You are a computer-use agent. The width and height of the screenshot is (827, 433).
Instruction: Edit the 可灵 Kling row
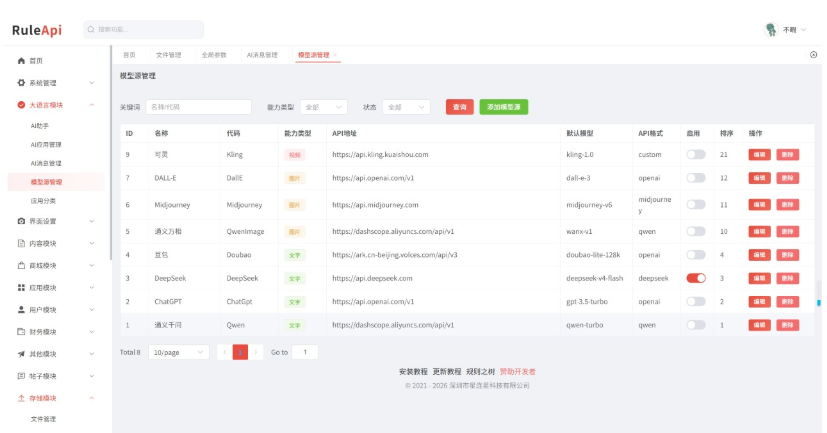coord(759,155)
